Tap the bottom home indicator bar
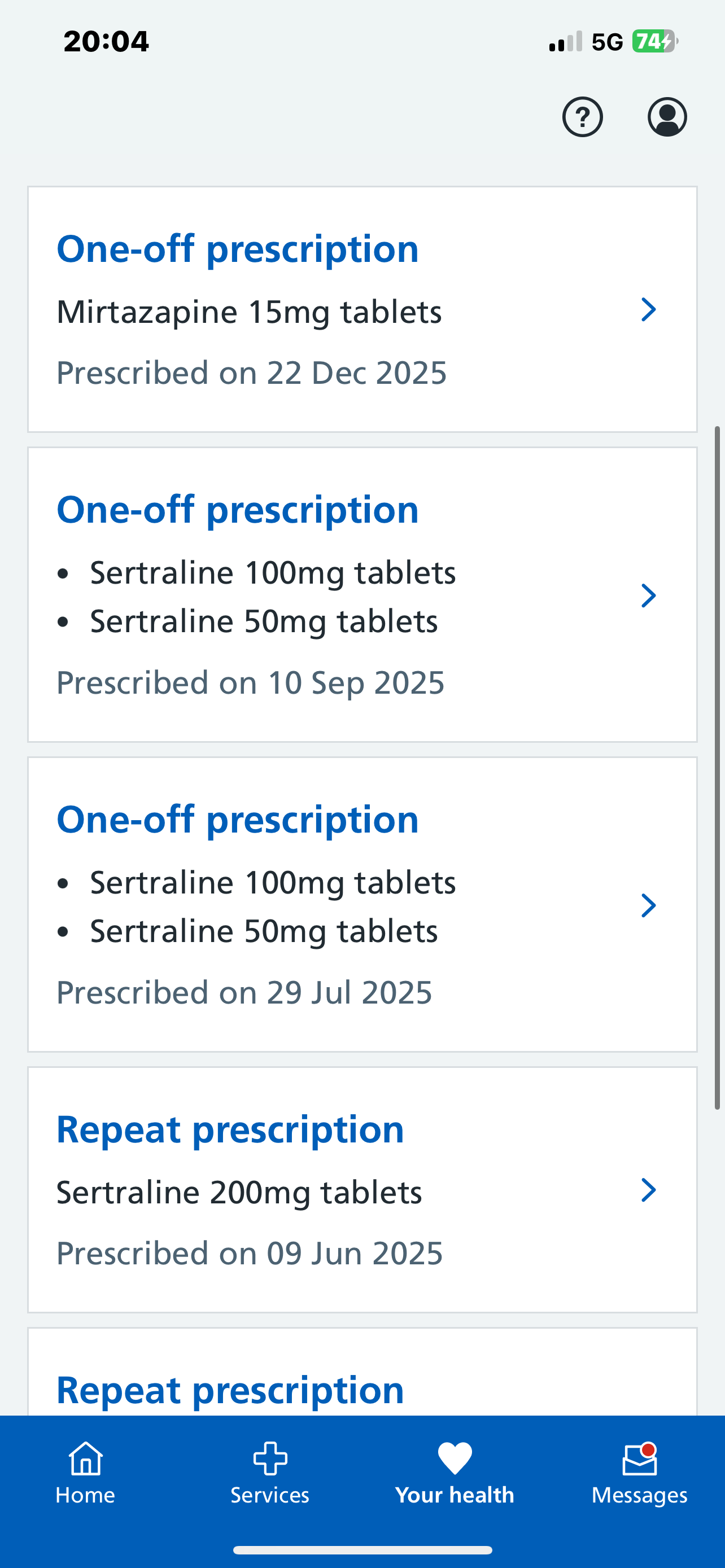Viewport: 725px width, 1568px height. tap(362, 1550)
